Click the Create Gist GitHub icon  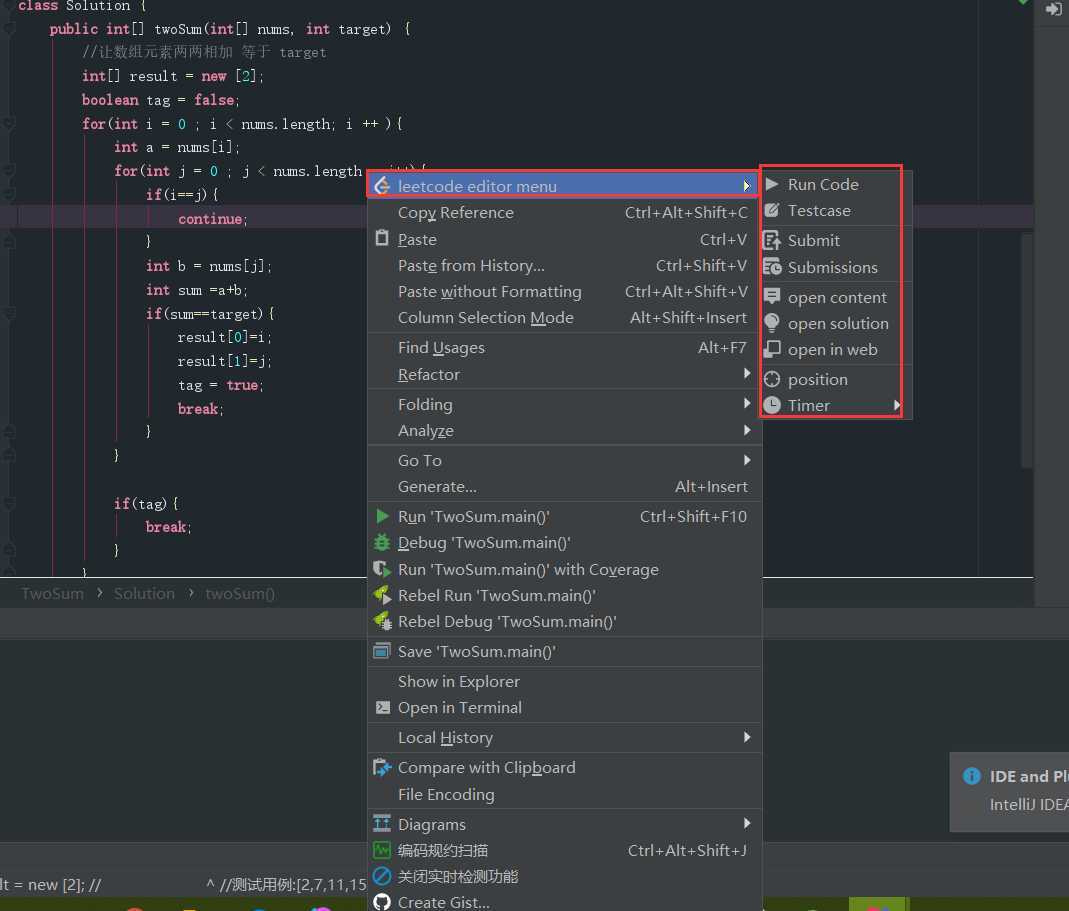pyautogui.click(x=382, y=902)
